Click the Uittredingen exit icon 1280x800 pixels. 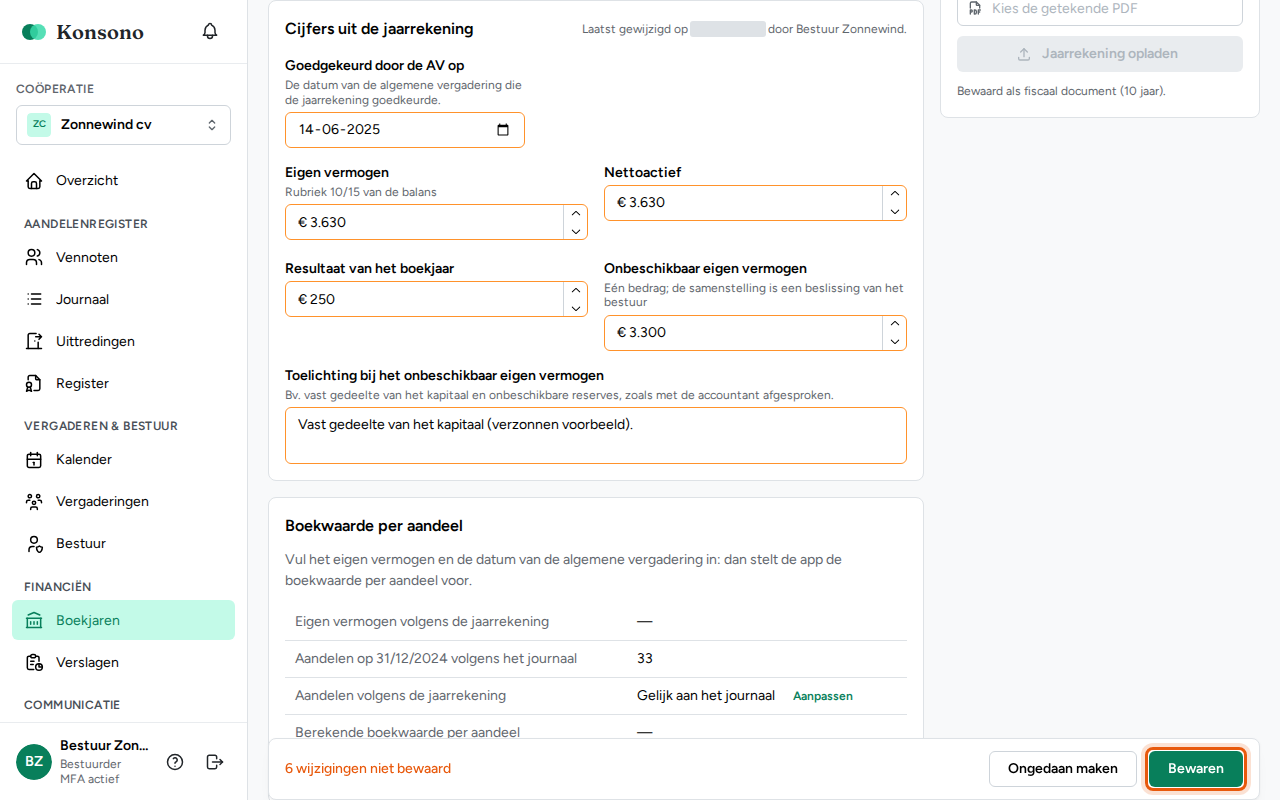(x=34, y=342)
